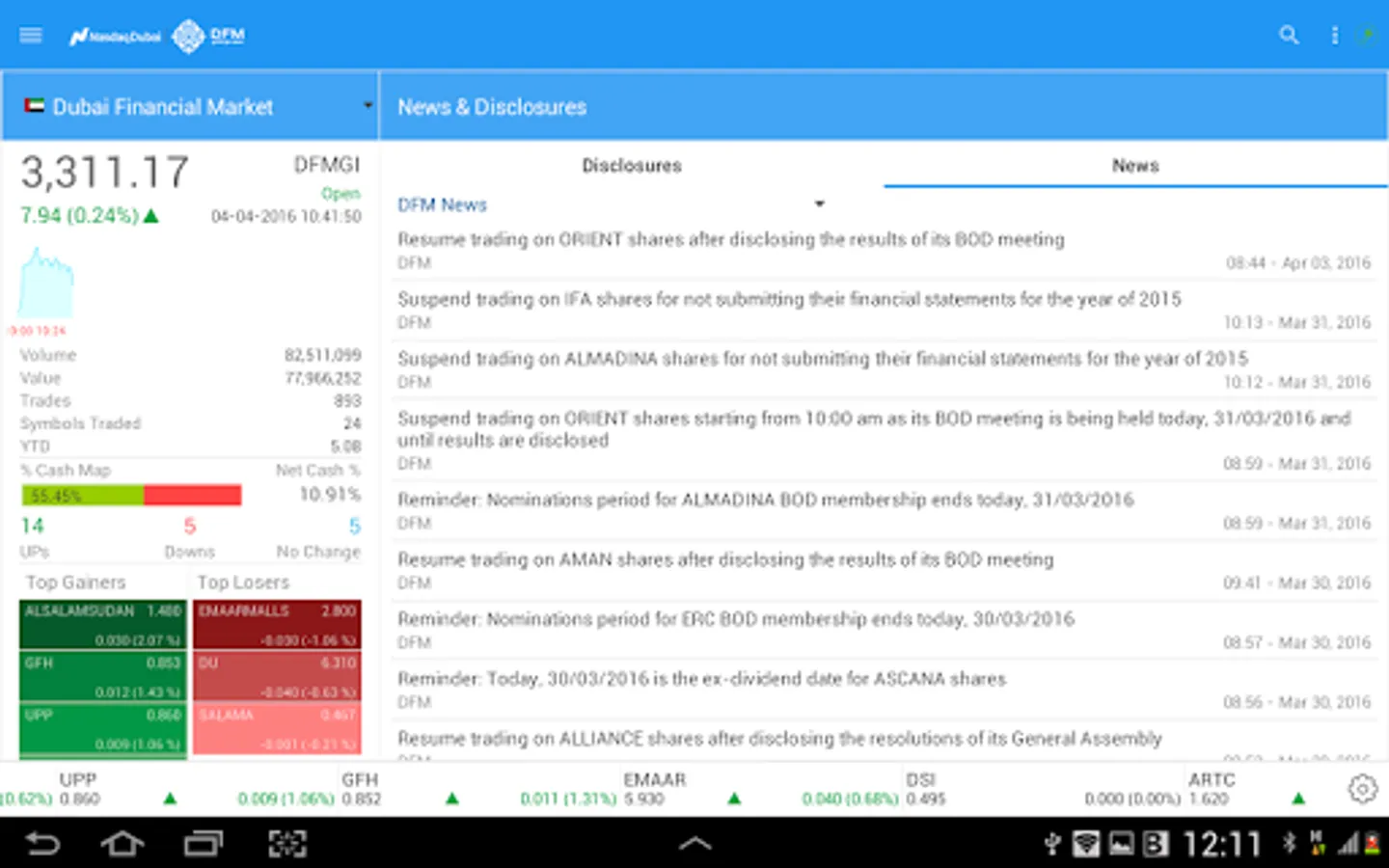This screenshot has height=868, width=1389.
Task: Tap the Volume 82,511,099 row
Action: click(190, 355)
